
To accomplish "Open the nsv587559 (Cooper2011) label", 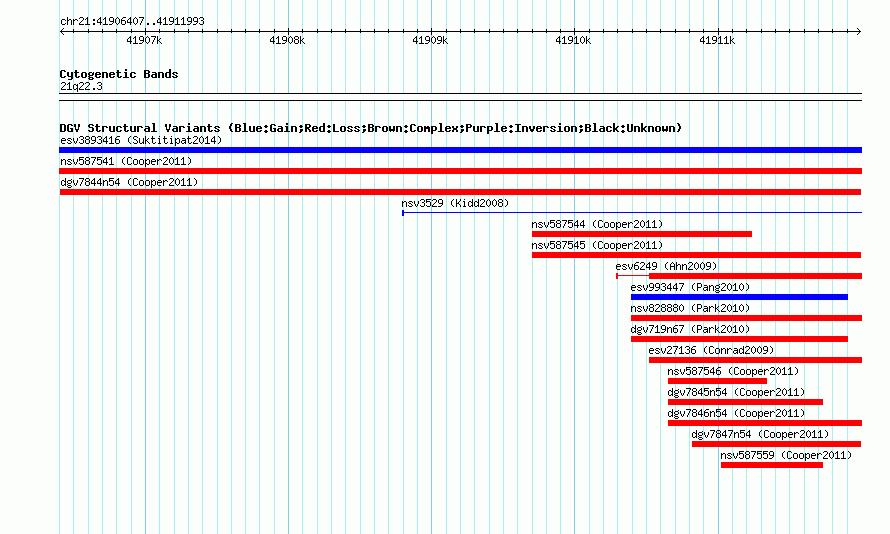I will coord(786,455).
